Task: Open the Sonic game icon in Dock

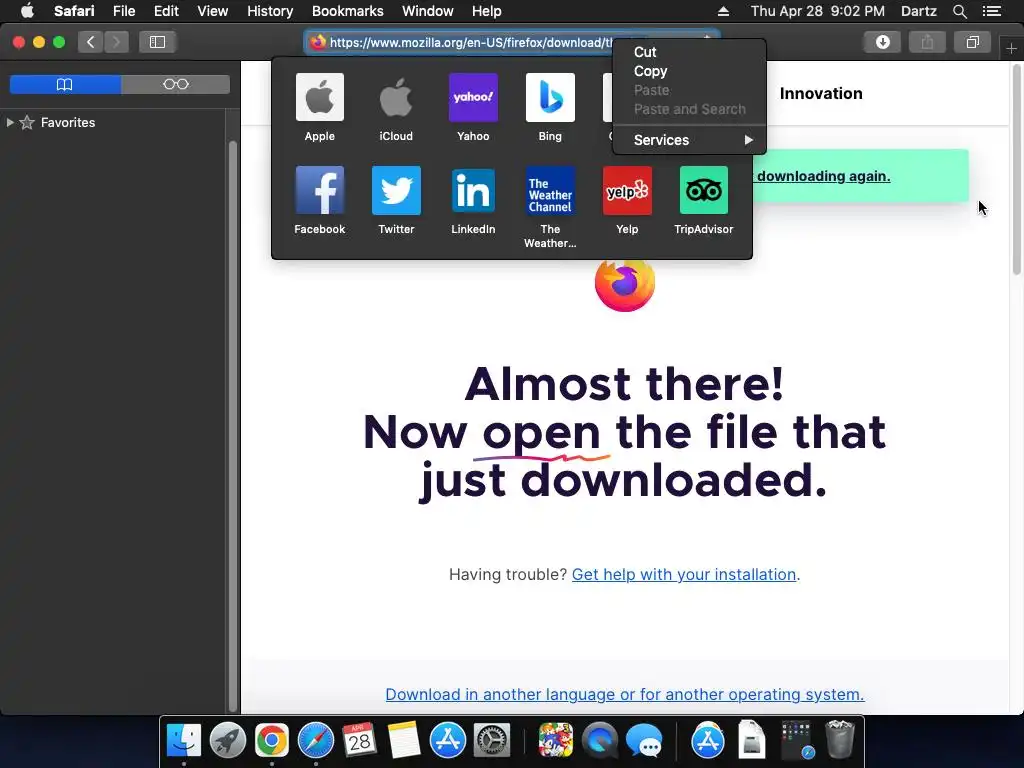Action: (556, 741)
